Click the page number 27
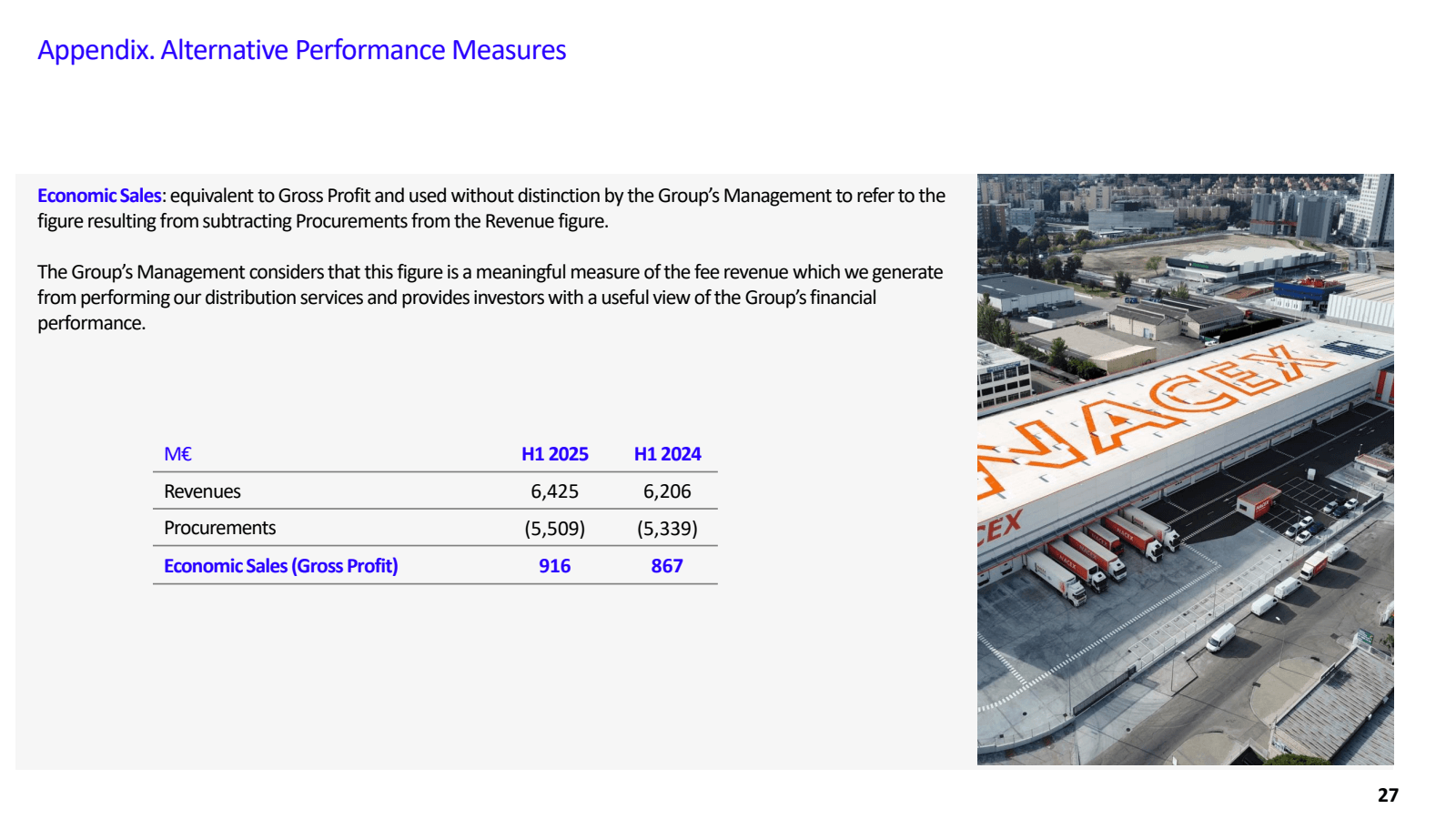The height and width of the screenshot is (819, 1456). point(1388,795)
